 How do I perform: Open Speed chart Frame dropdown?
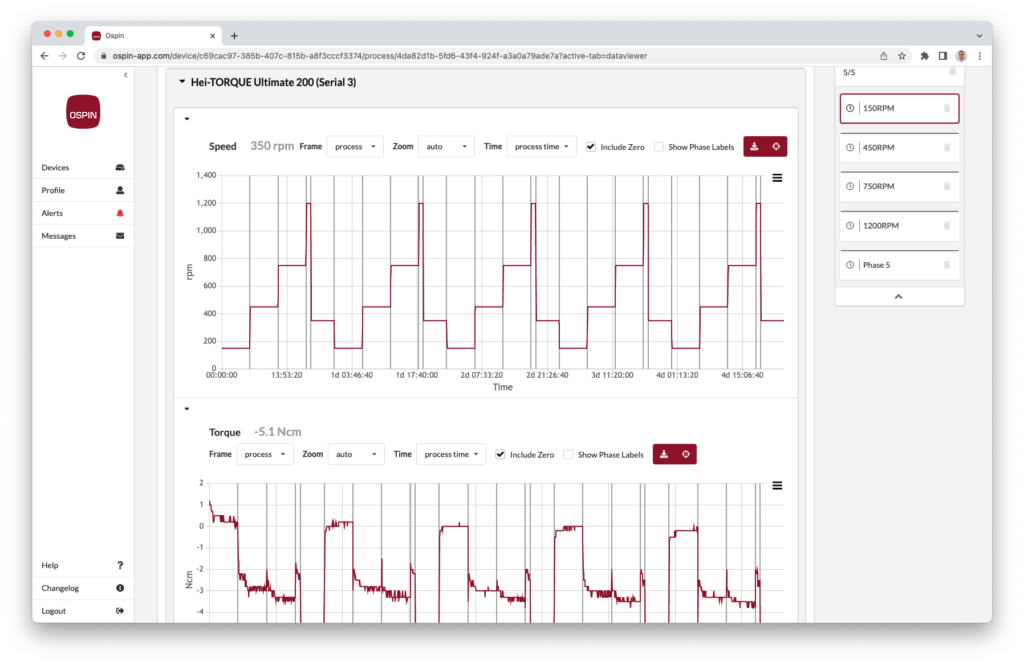coord(355,146)
